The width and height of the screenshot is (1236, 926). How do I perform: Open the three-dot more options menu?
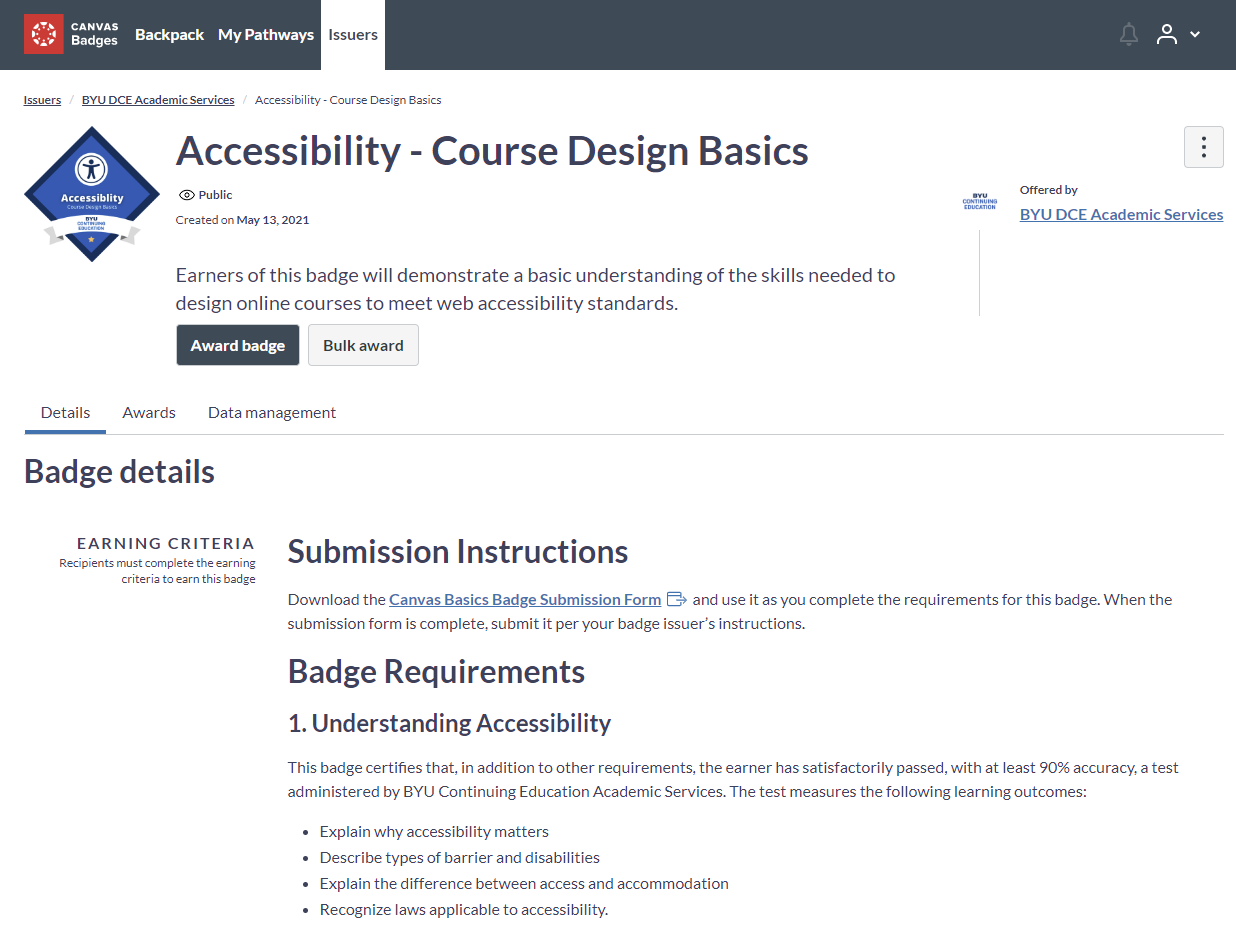[x=1203, y=147]
